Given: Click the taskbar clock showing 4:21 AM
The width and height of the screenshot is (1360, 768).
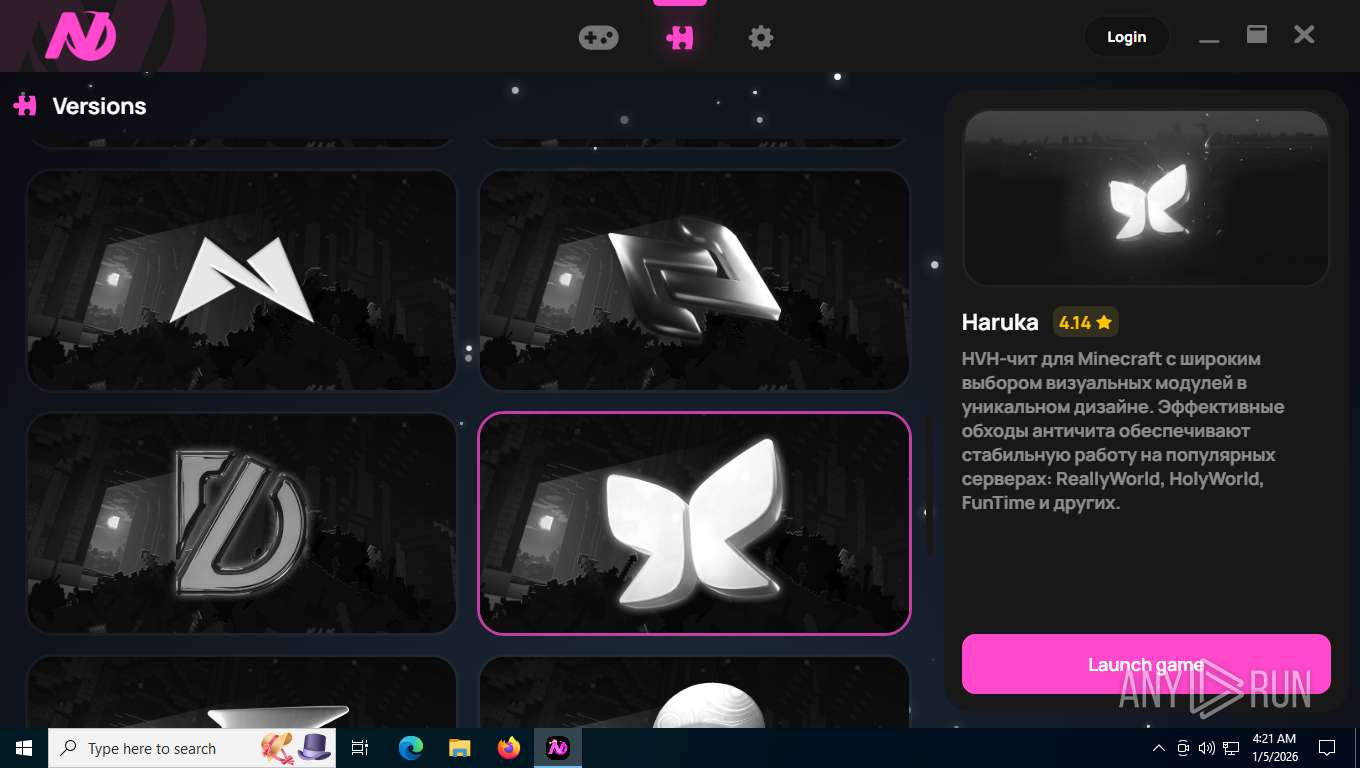Looking at the screenshot, I should tap(1273, 748).
